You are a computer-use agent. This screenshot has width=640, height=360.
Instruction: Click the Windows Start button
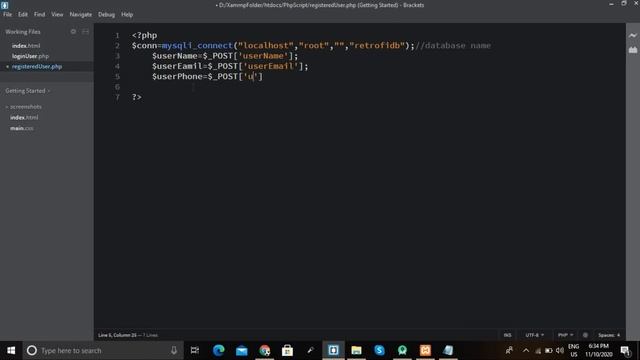(x=11, y=350)
